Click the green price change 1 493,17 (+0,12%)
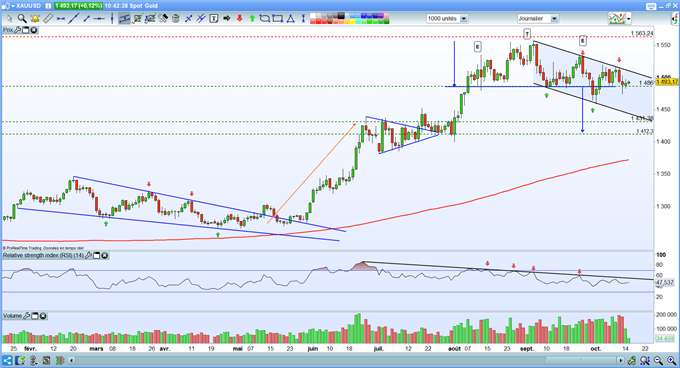 (x=79, y=6)
